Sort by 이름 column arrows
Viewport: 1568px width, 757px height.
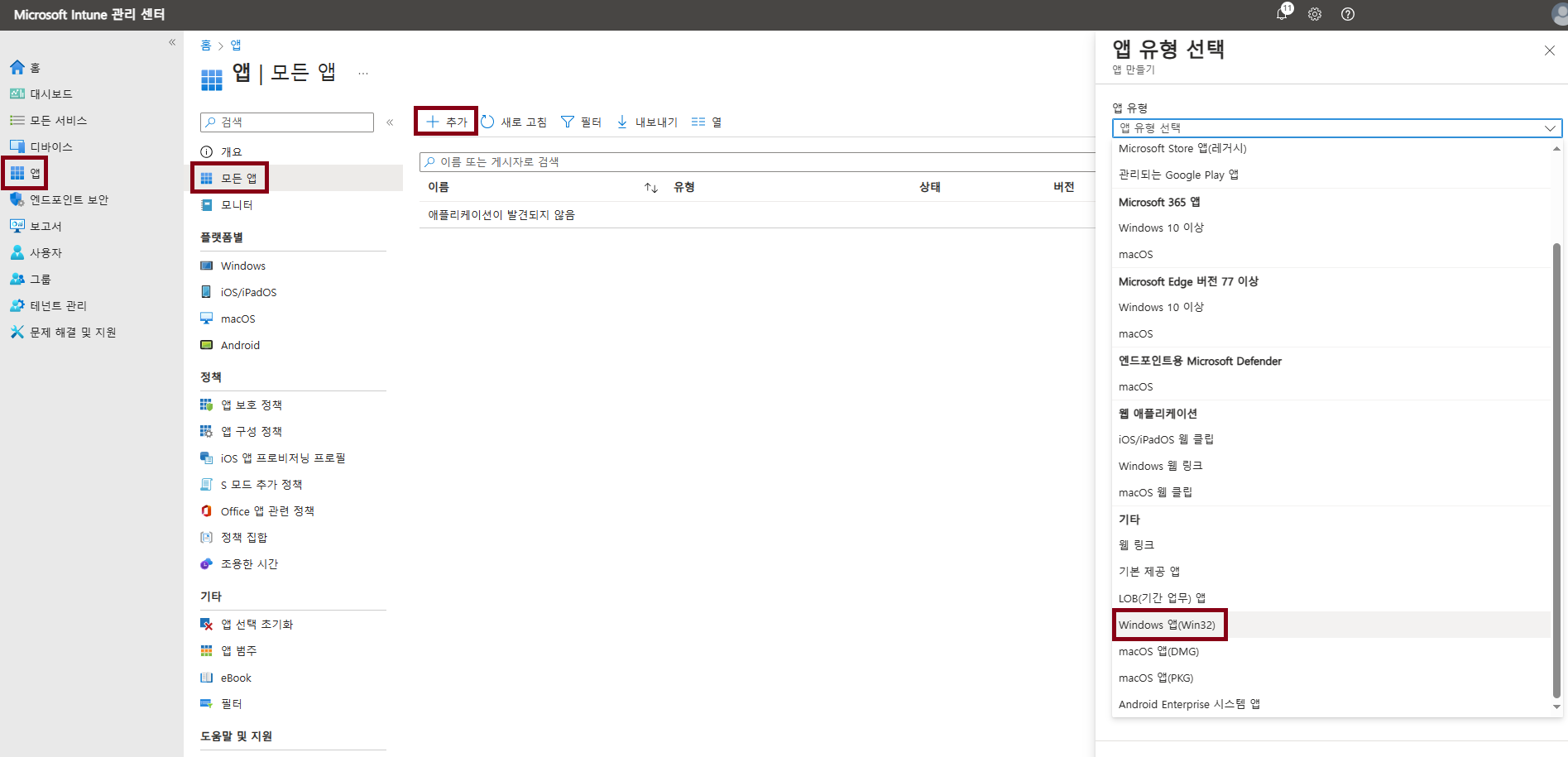coord(651,188)
